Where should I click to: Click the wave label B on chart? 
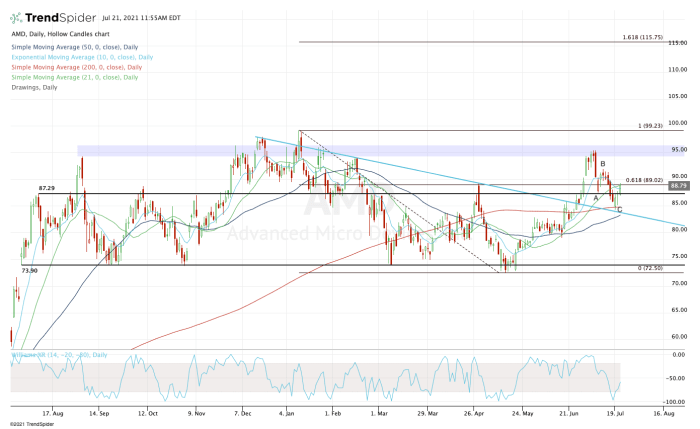tap(603, 164)
